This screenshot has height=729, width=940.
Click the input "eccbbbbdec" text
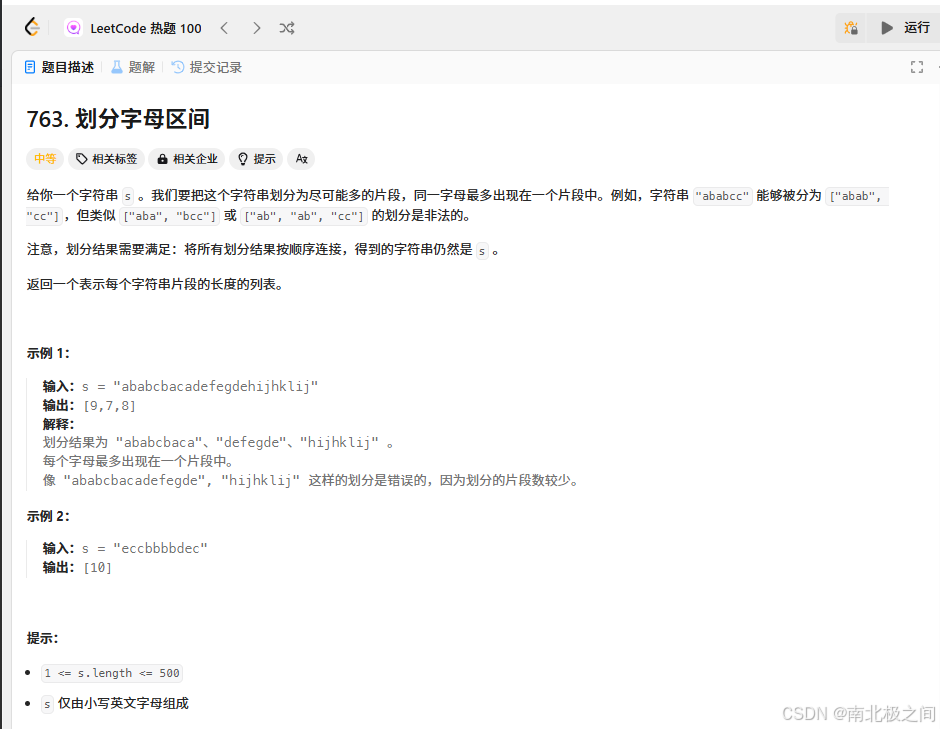point(160,549)
